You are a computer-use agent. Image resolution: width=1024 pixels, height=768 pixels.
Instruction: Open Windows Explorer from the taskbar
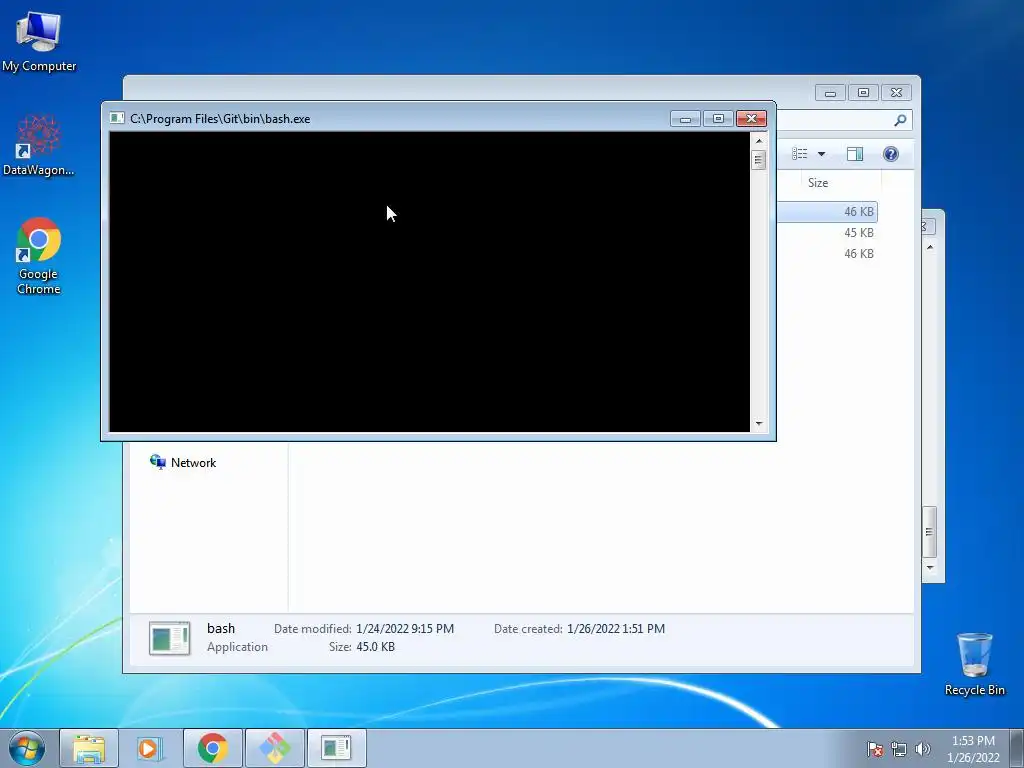coord(89,748)
